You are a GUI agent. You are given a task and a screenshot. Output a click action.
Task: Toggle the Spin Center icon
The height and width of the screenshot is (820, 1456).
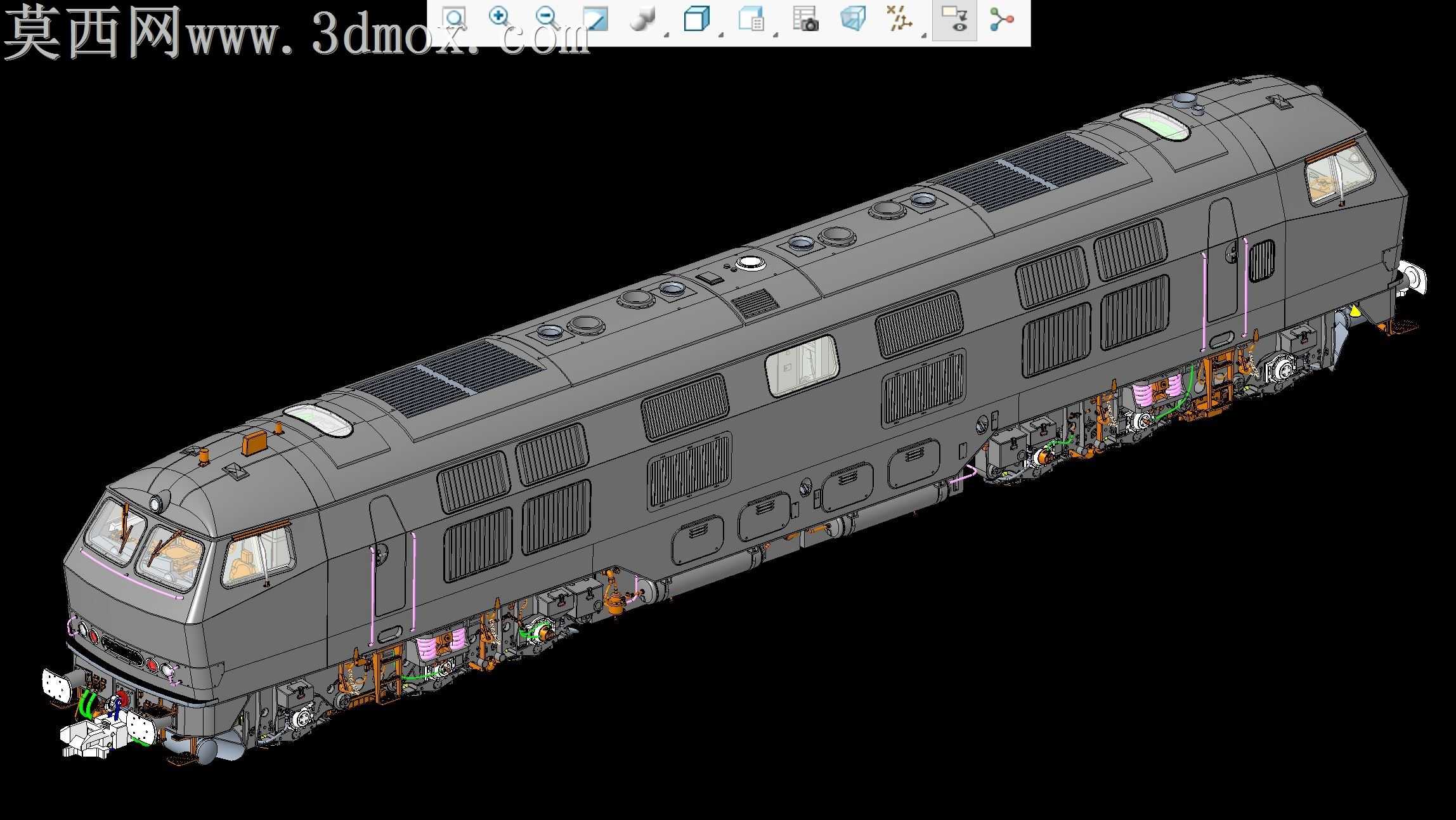pyautogui.click(x=1002, y=19)
